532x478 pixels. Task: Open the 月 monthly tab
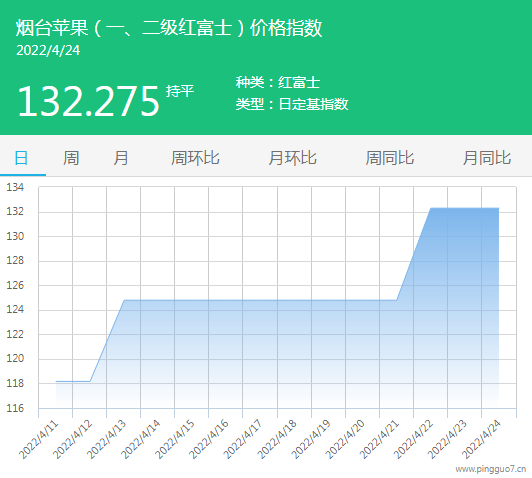121,158
